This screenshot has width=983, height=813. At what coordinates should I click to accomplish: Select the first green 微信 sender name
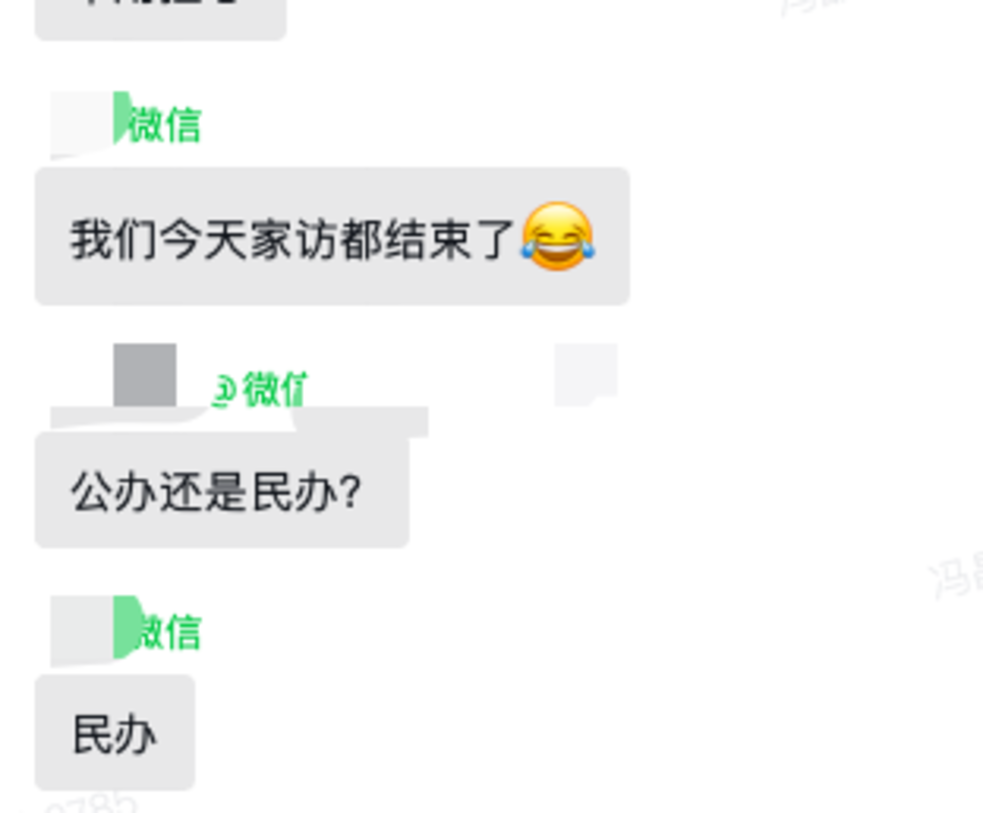click(x=165, y=125)
